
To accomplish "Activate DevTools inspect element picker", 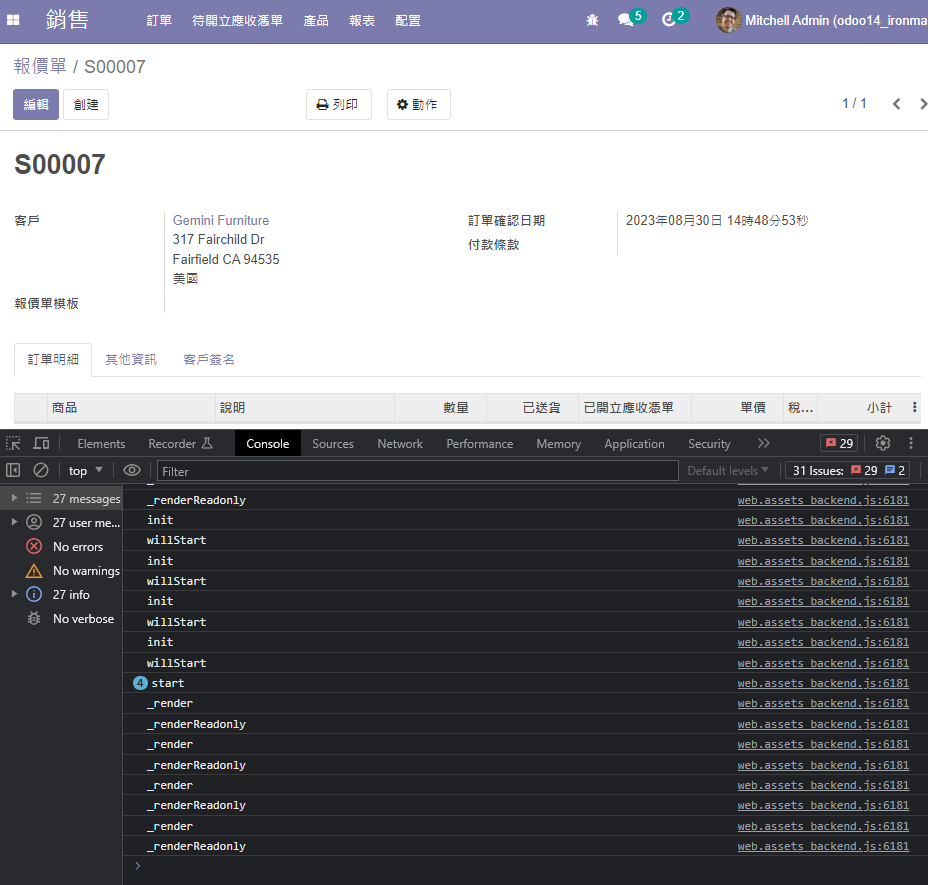I will pyautogui.click(x=13, y=443).
